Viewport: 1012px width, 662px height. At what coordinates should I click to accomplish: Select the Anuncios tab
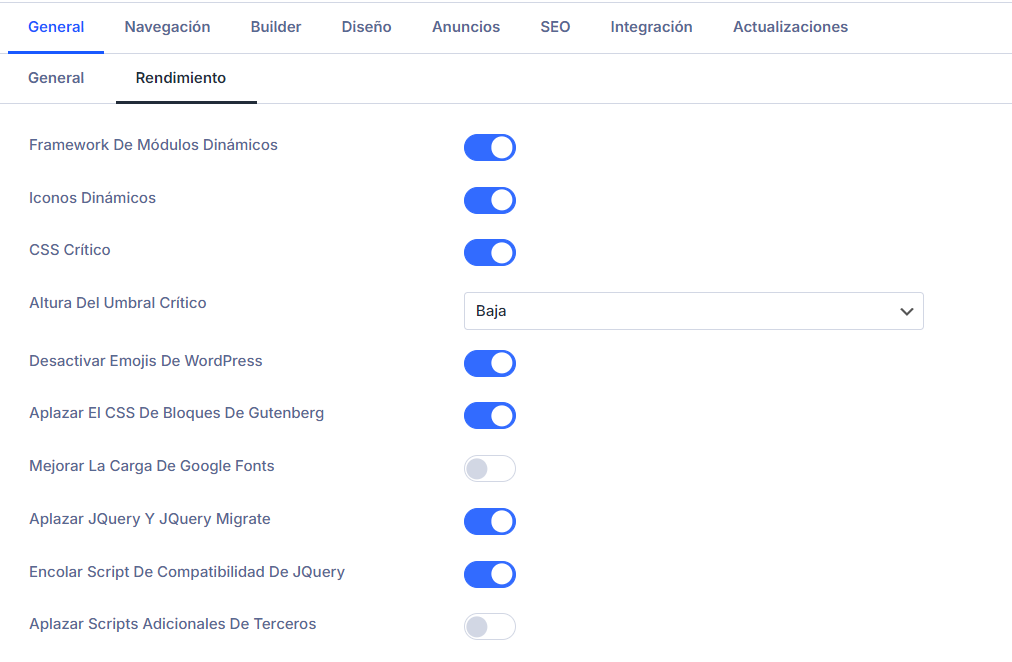[x=466, y=27]
